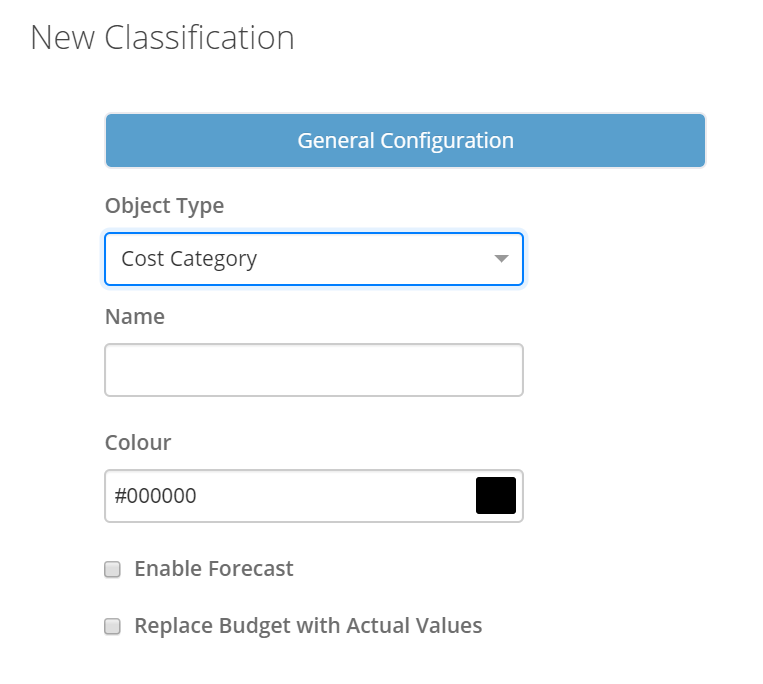Click the New Classification page heading
Screen dimensions: 763x684
pos(162,38)
